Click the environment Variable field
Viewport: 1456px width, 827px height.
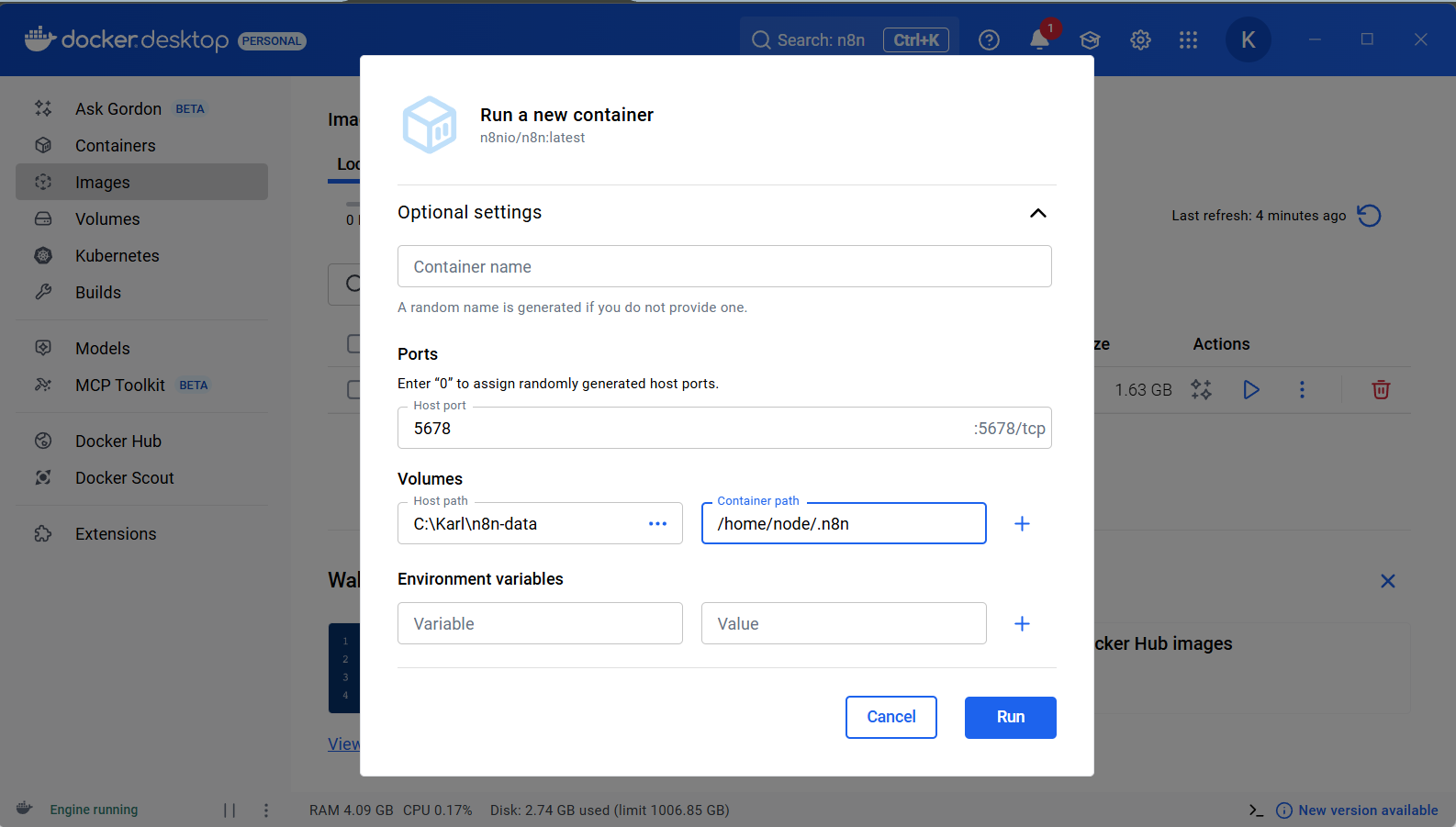click(x=540, y=623)
